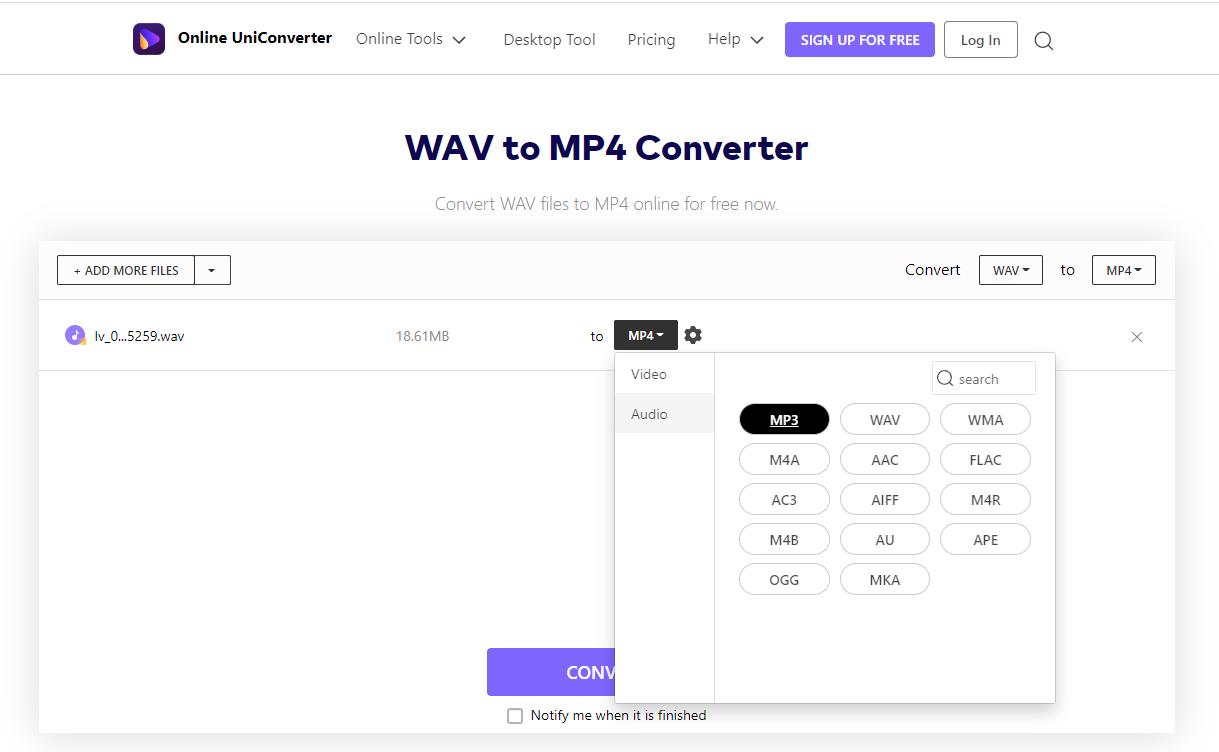Click Sign Up For Free button
Screen dimensions: 1219x752
[860, 40]
